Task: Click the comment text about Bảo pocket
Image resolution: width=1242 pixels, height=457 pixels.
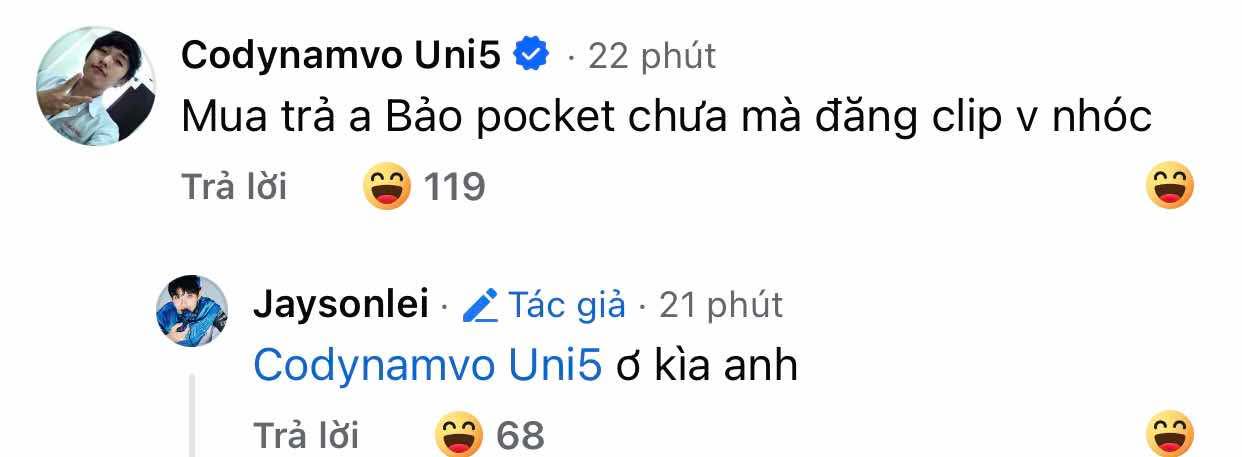Action: (x=667, y=118)
